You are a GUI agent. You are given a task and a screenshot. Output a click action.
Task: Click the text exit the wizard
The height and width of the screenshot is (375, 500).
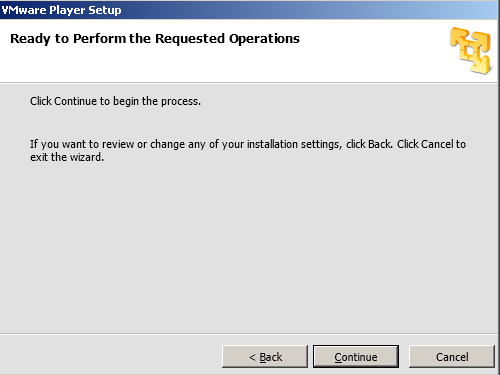coord(67,157)
